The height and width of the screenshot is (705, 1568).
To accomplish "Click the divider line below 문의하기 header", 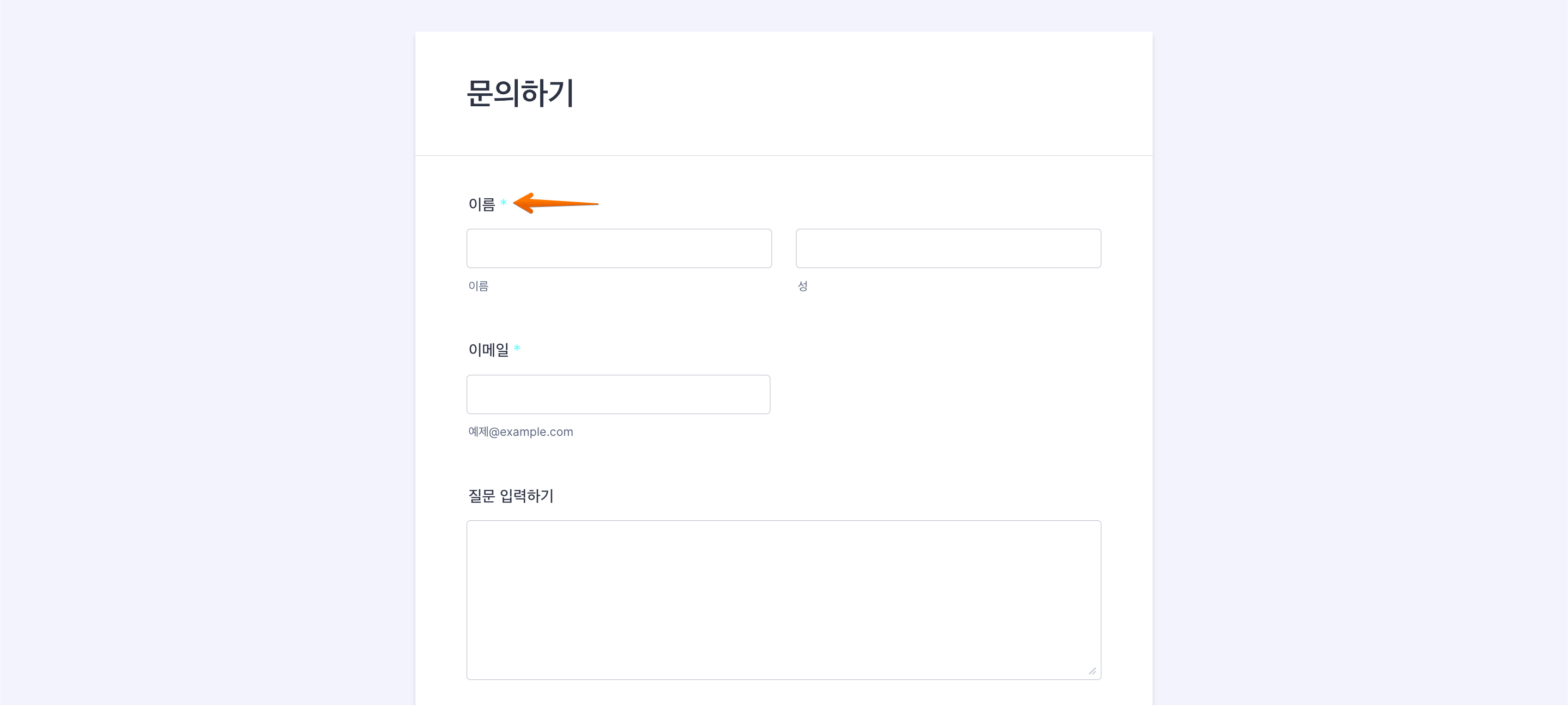I will [x=784, y=155].
